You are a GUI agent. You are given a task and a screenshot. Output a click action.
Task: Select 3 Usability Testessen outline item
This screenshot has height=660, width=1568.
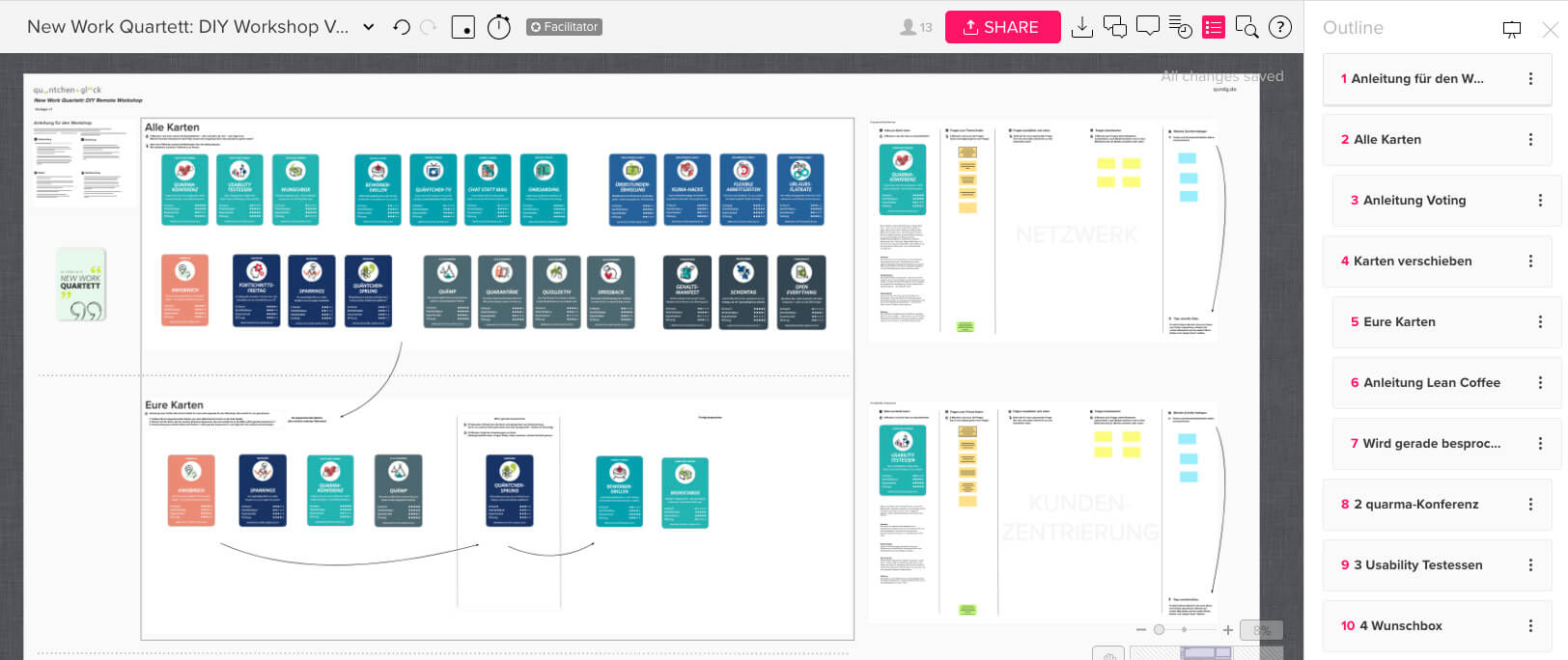pyautogui.click(x=1417, y=565)
